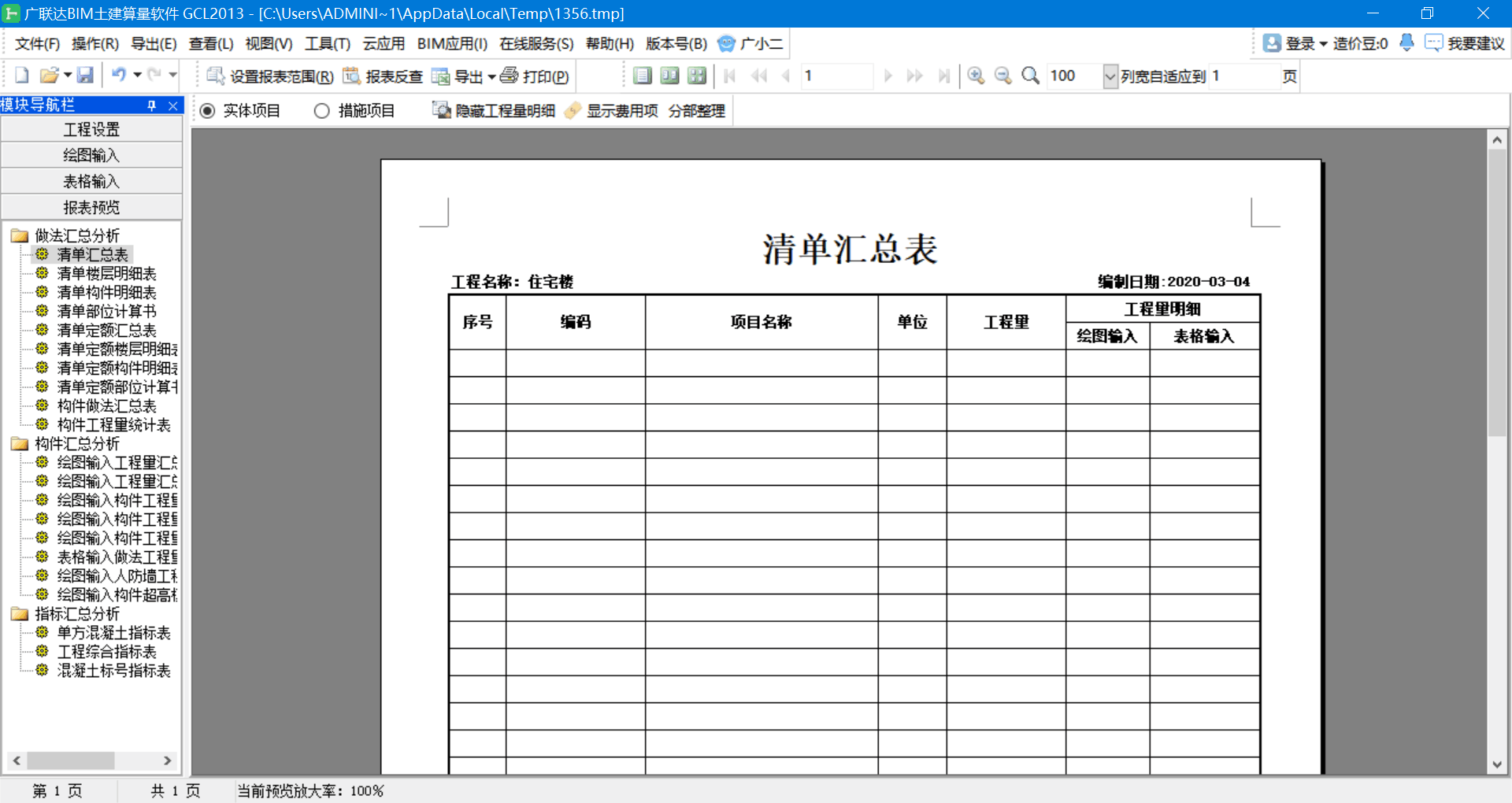1512x803 pixels.
Task: Open the 操作(R) menu
Action: point(95,43)
